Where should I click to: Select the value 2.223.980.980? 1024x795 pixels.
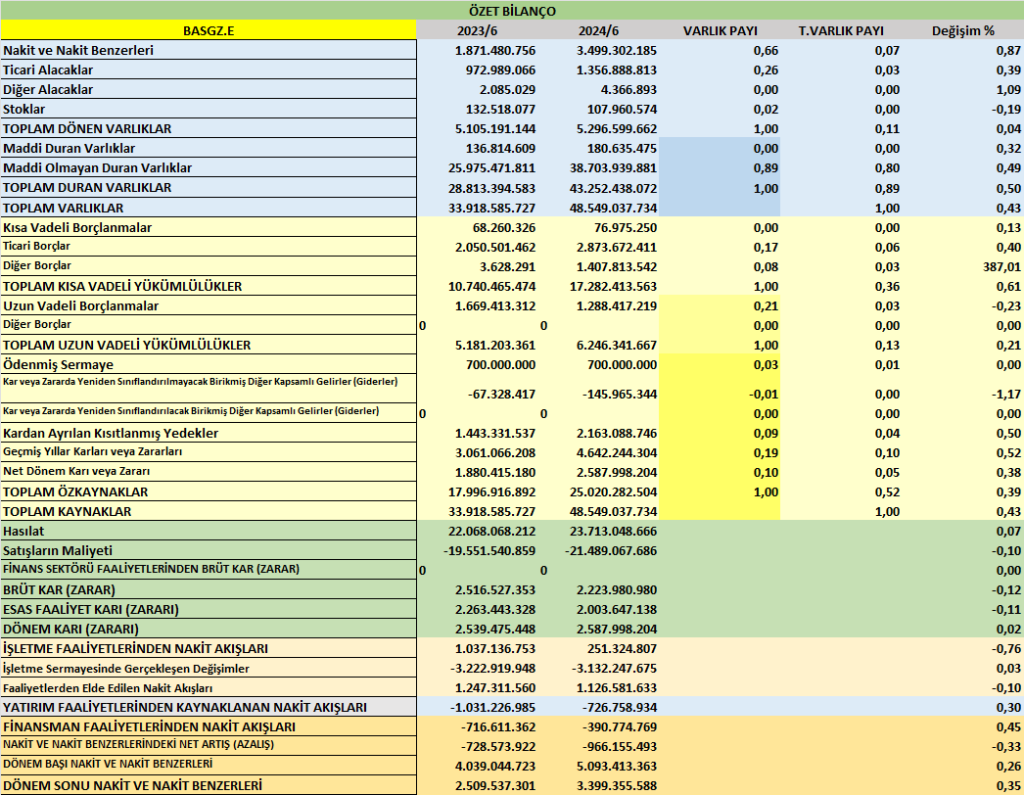pyautogui.click(x=616, y=590)
